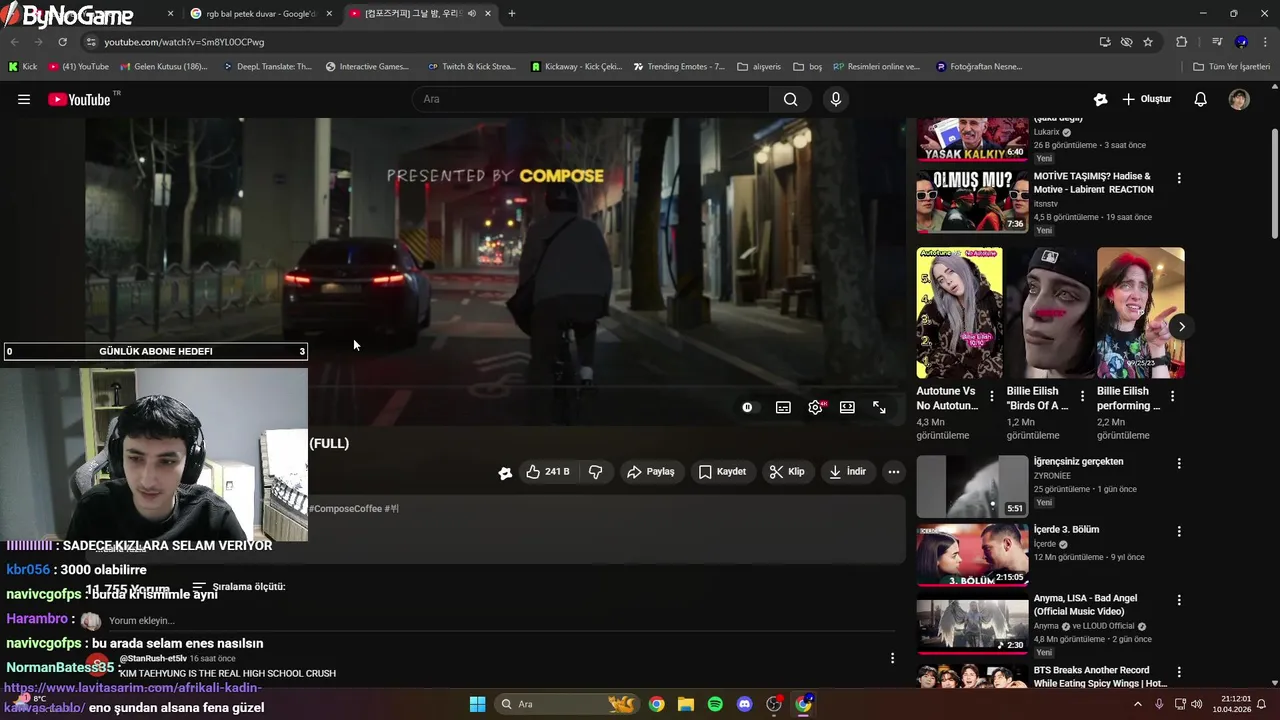Click the Oluştur create button
1280x720 pixels.
[x=1146, y=99]
